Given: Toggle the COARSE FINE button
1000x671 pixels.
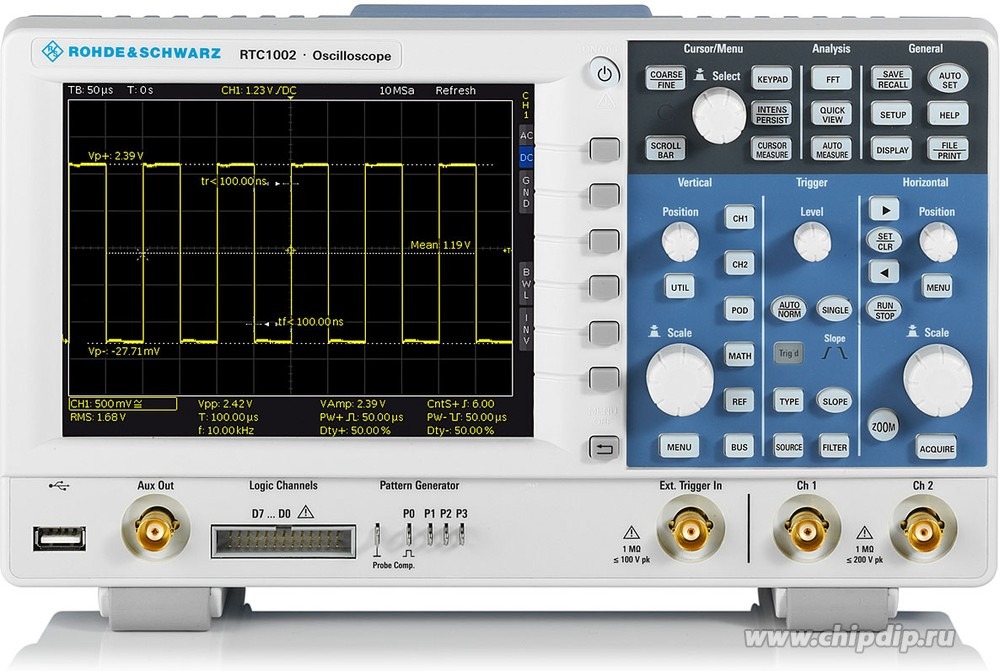Looking at the screenshot, I should point(665,79).
